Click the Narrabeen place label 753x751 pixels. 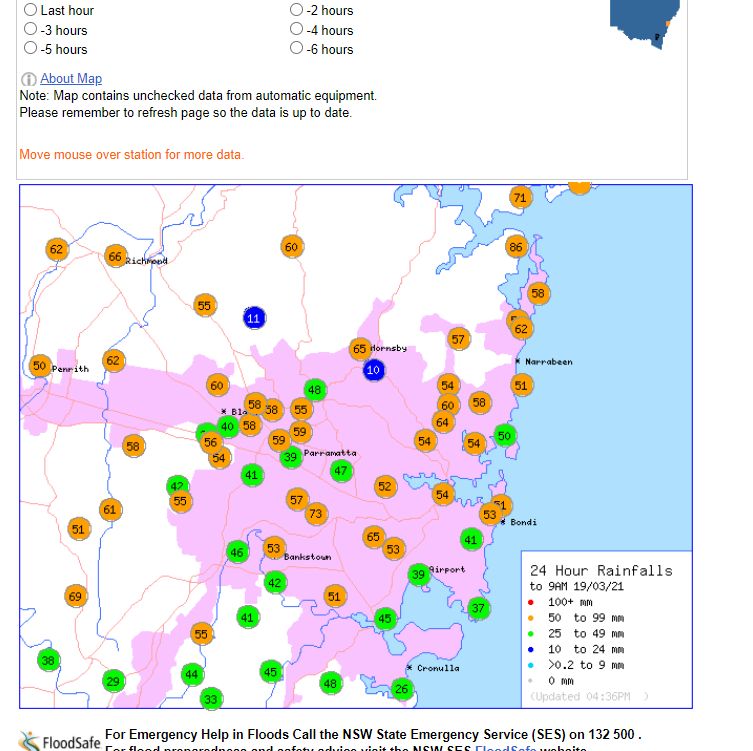click(x=548, y=362)
